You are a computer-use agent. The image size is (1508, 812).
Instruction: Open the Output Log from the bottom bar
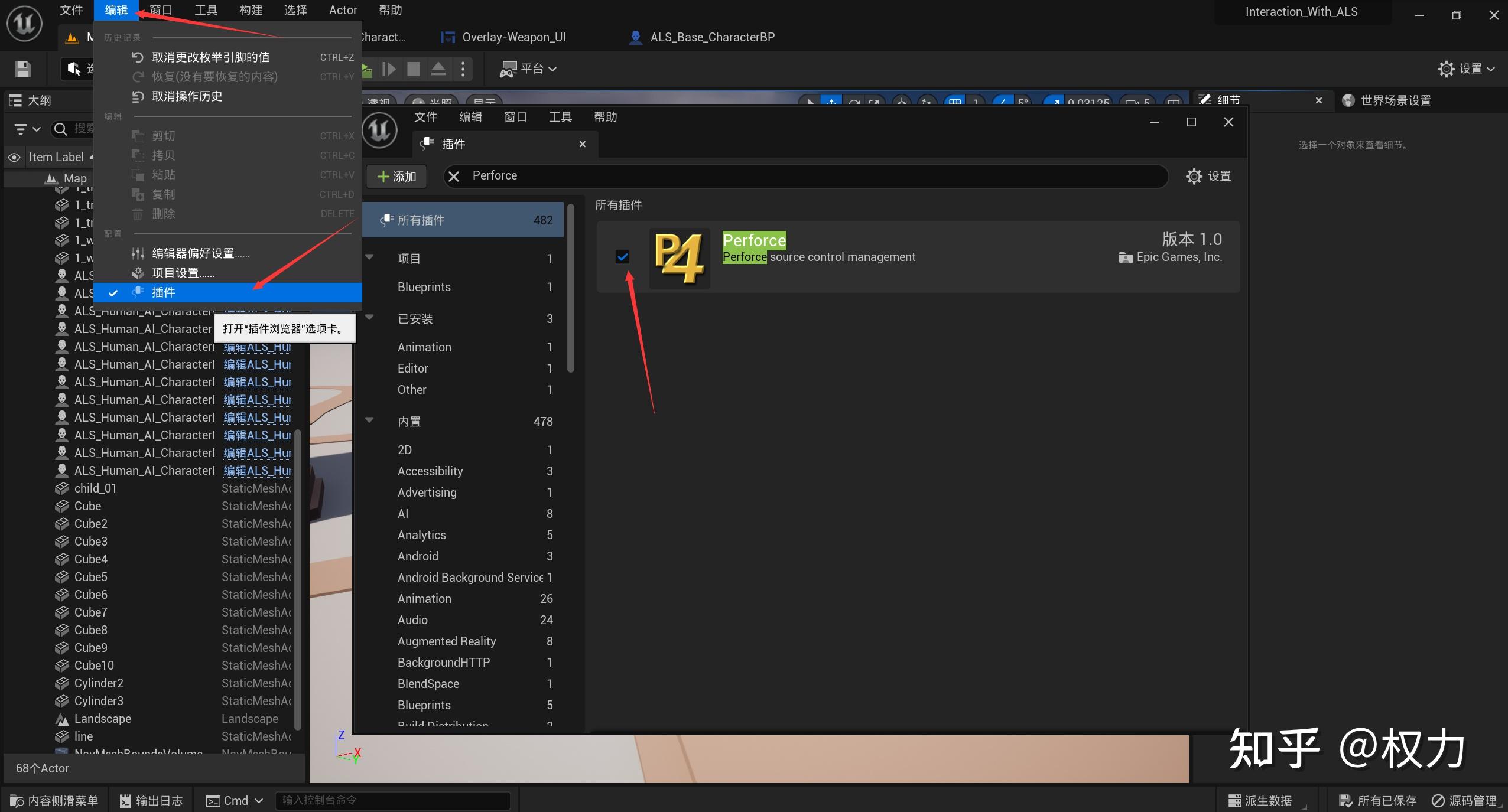[151, 800]
